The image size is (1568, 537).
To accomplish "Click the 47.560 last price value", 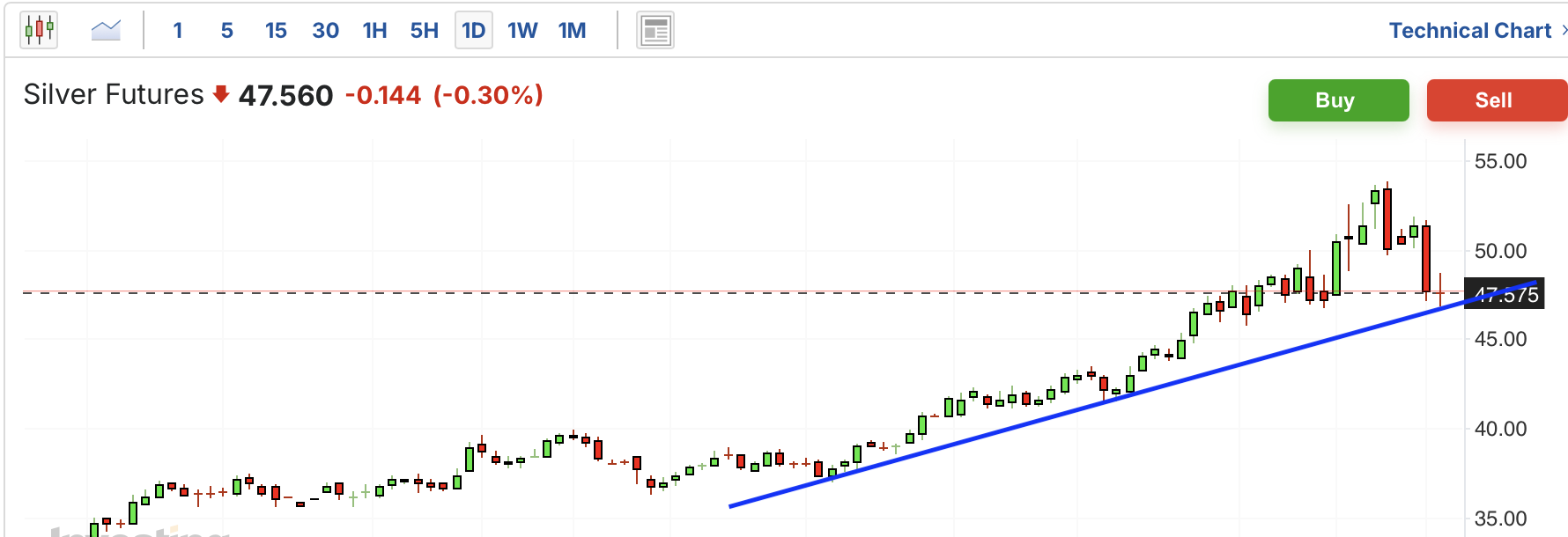I will point(285,95).
